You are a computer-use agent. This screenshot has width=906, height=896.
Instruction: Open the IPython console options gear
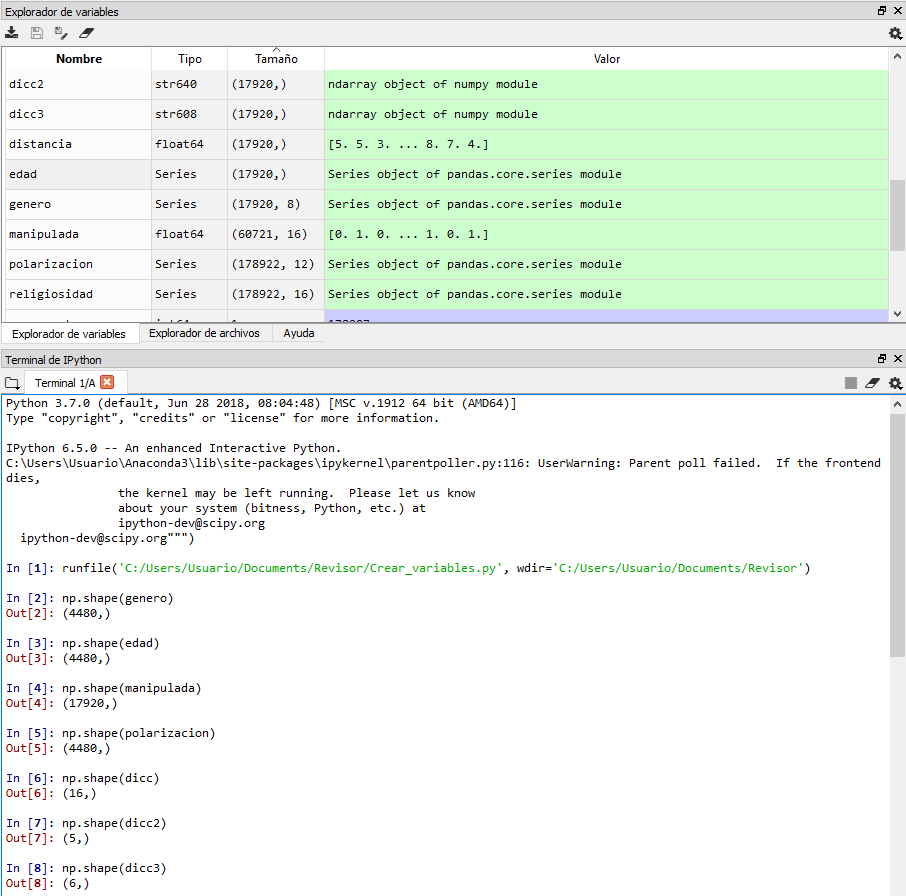coord(895,382)
